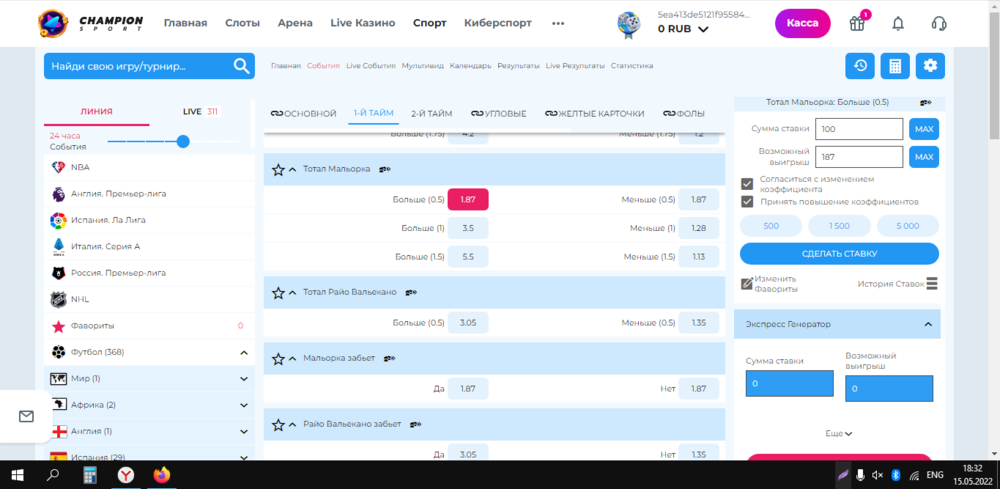The width and height of the screenshot is (1000, 489).
Task: Click the search magnifier icon
Action: [x=241, y=66]
